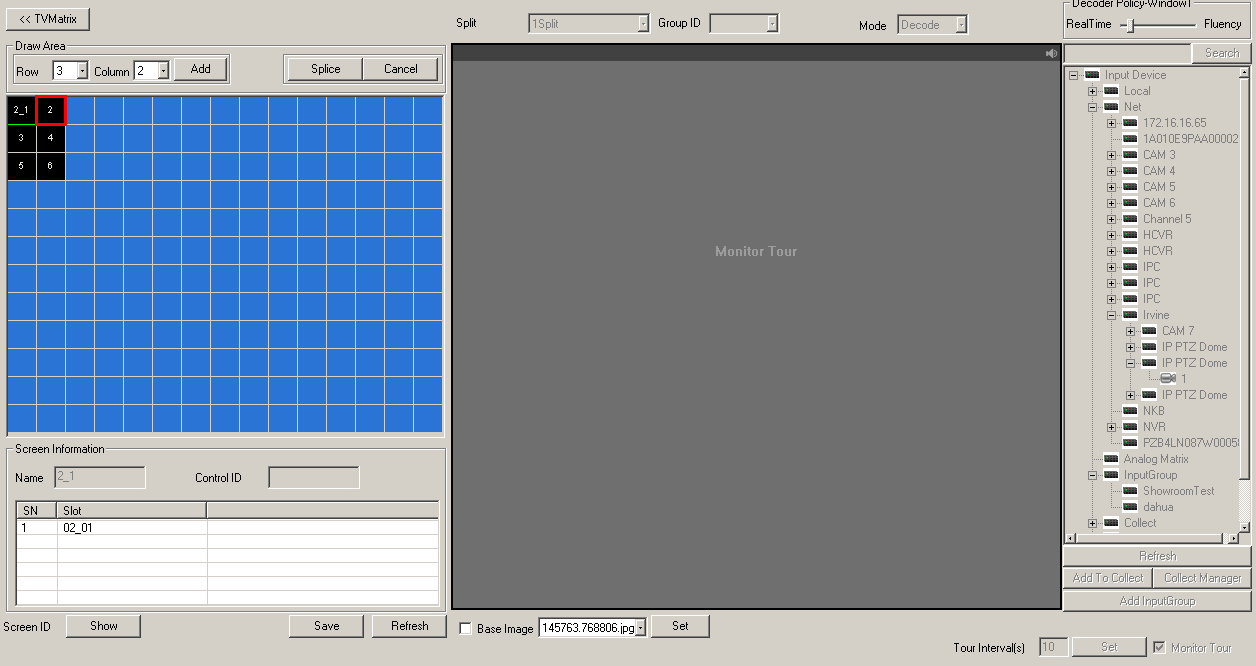The width and height of the screenshot is (1256, 666).
Task: Collapse the InputGroup node
Action: [1092, 475]
